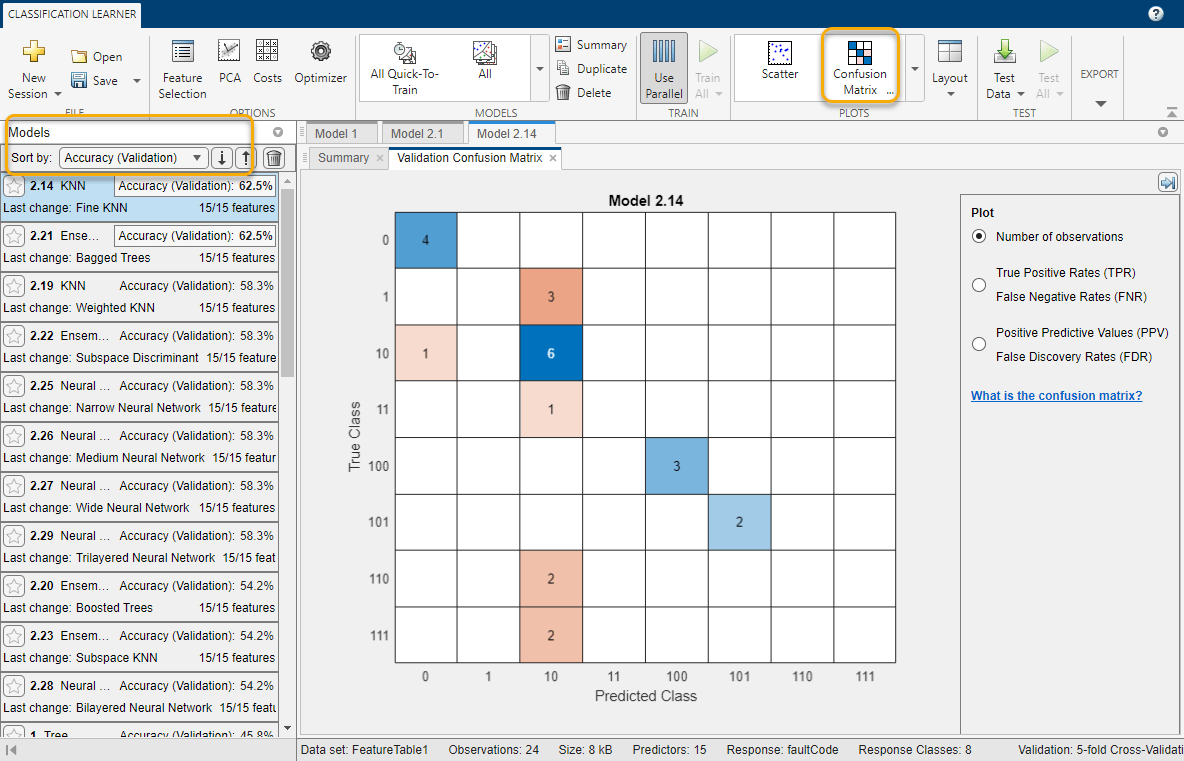Select the All models option

[x=485, y=62]
